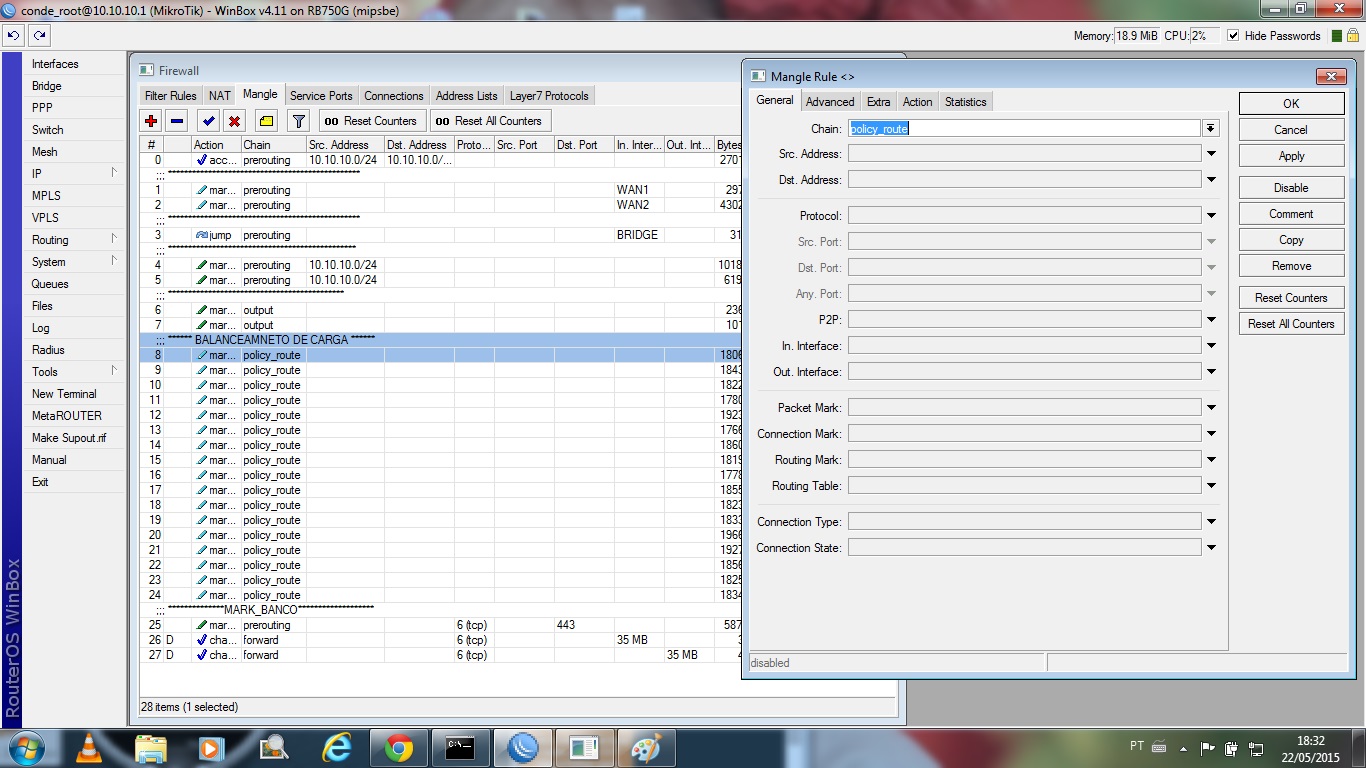
Task: Expand the Packet Mark field
Action: [1211, 408]
